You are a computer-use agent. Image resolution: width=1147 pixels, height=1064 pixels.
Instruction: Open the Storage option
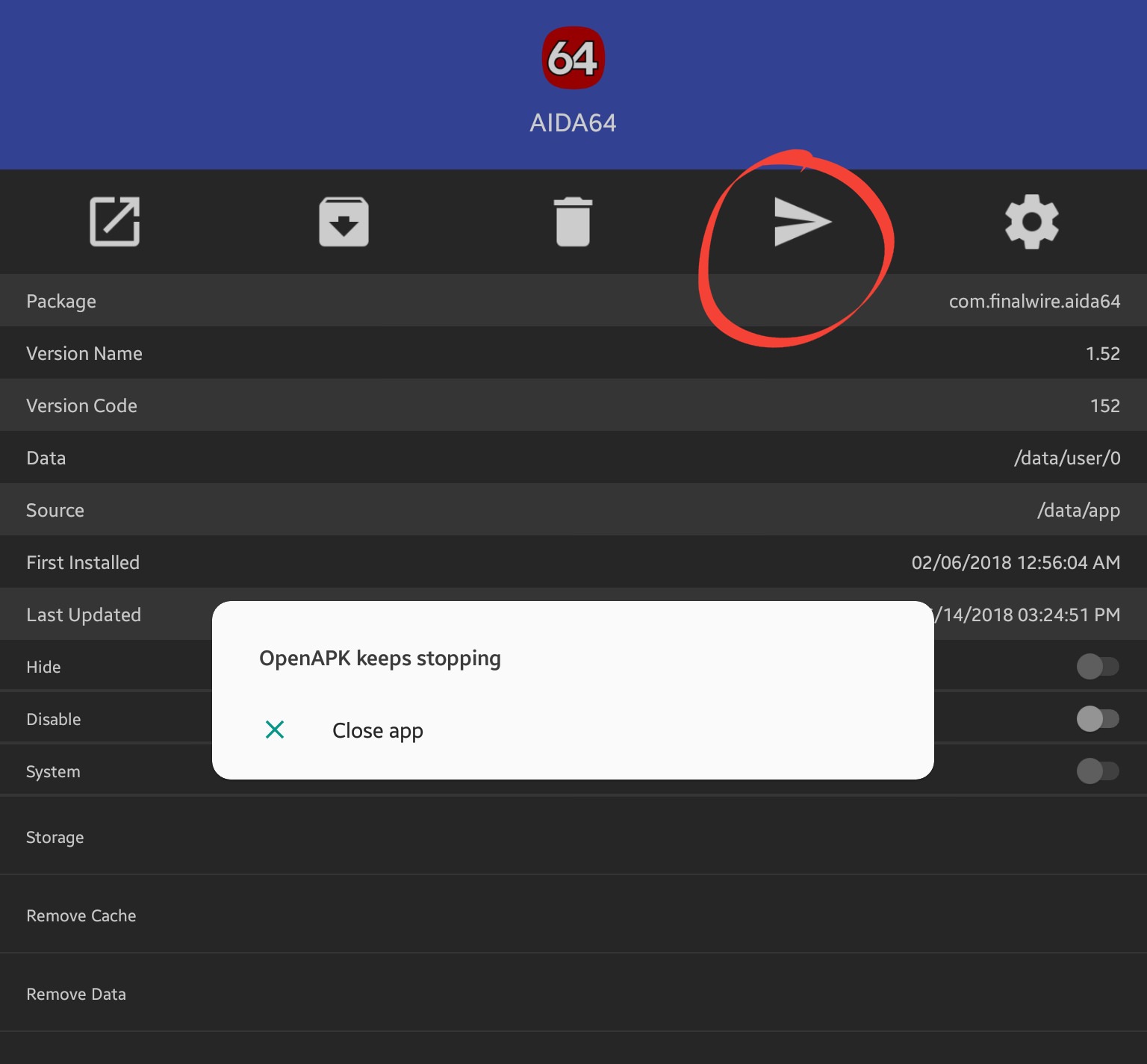[573, 836]
